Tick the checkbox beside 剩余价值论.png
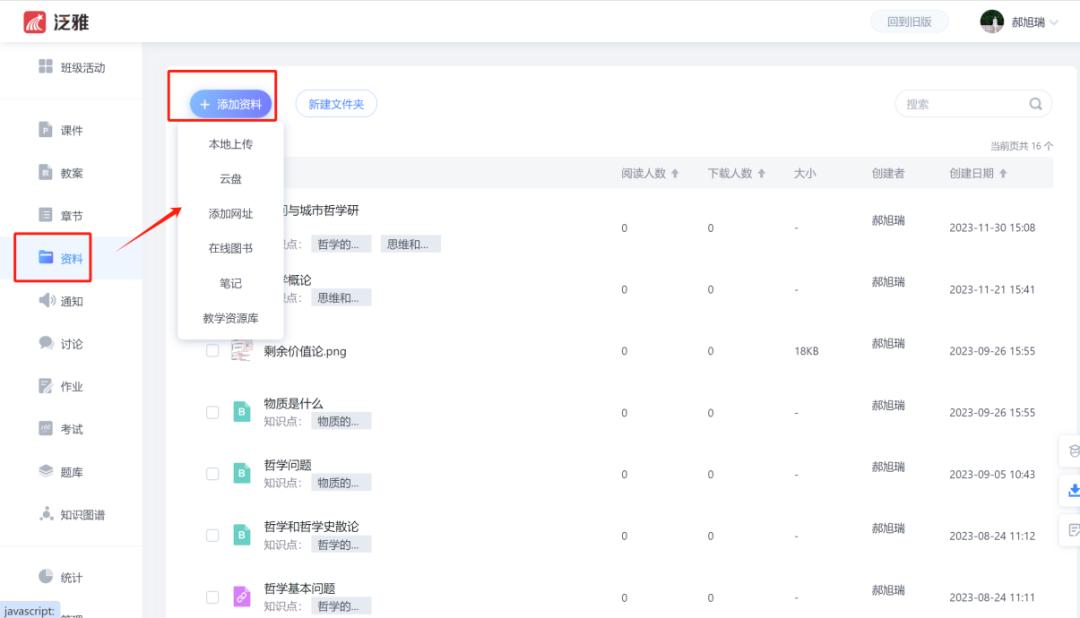The height and width of the screenshot is (618, 1080). tap(212, 351)
